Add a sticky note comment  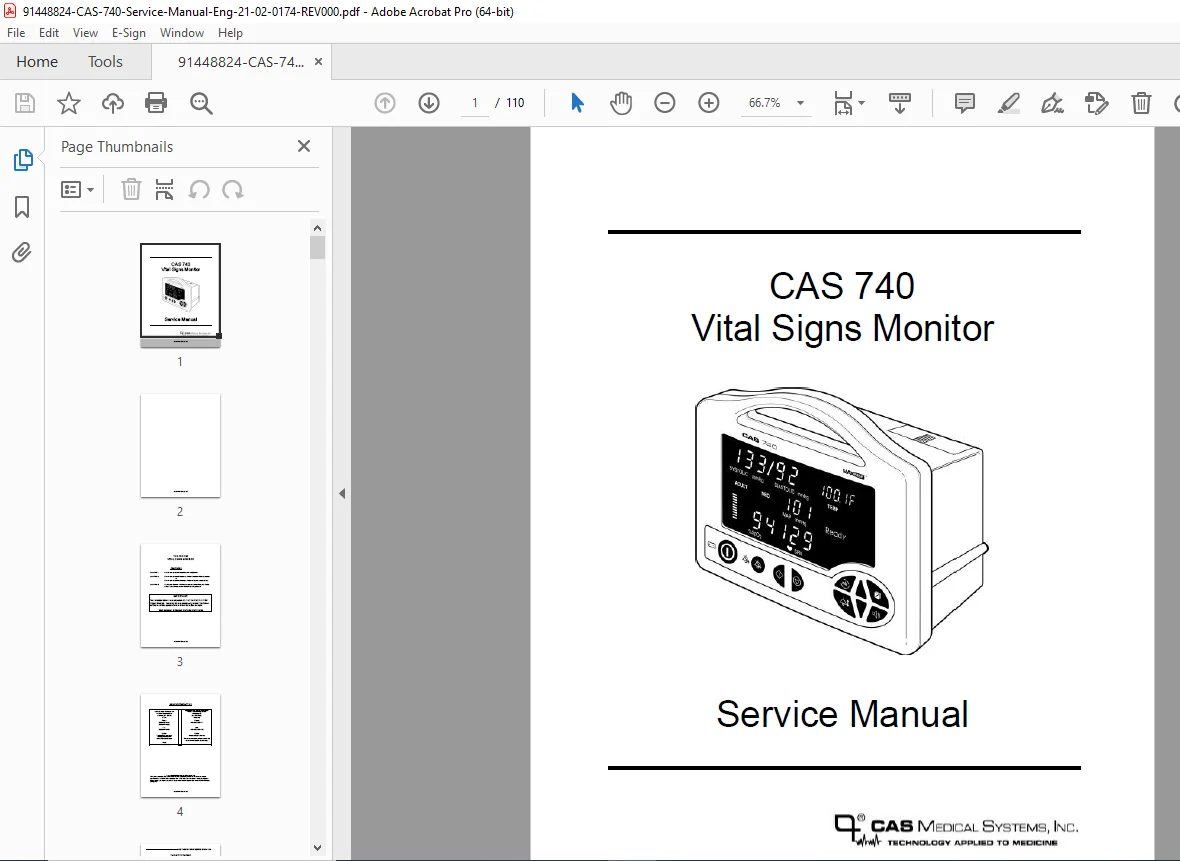coord(964,103)
